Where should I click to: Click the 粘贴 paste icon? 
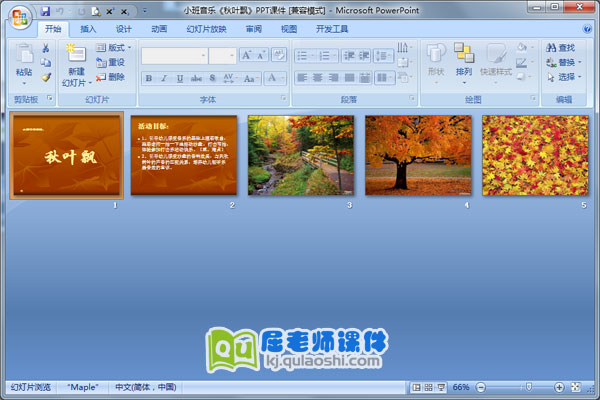[24, 54]
